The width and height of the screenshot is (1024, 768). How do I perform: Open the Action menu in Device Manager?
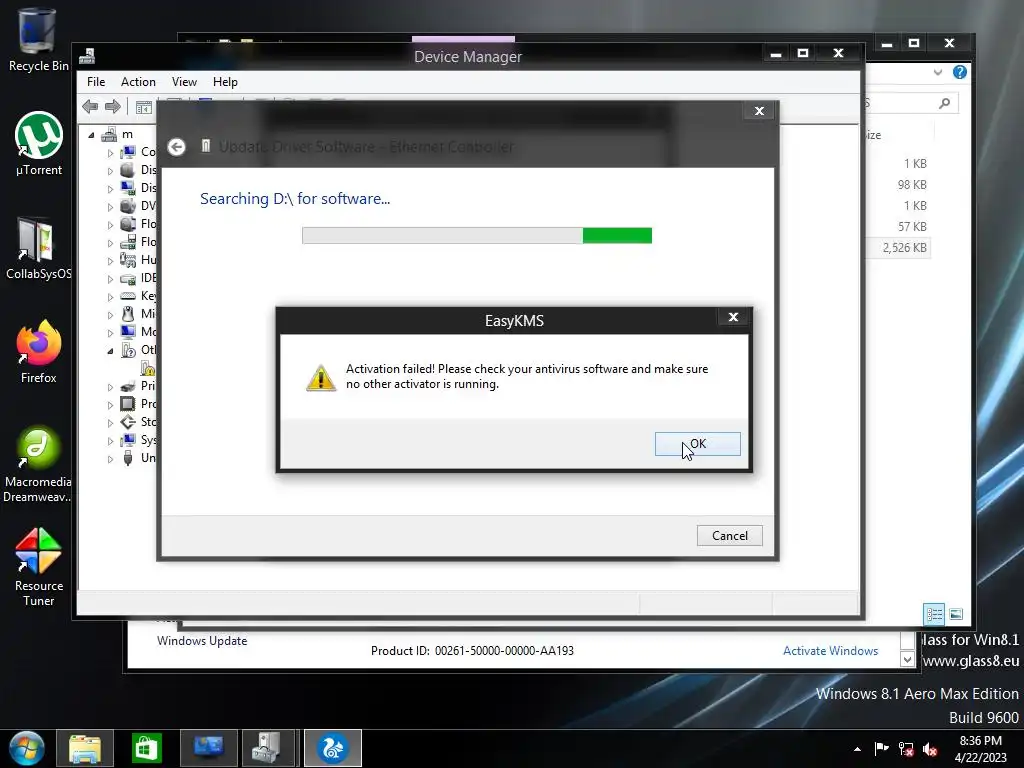[x=138, y=82]
